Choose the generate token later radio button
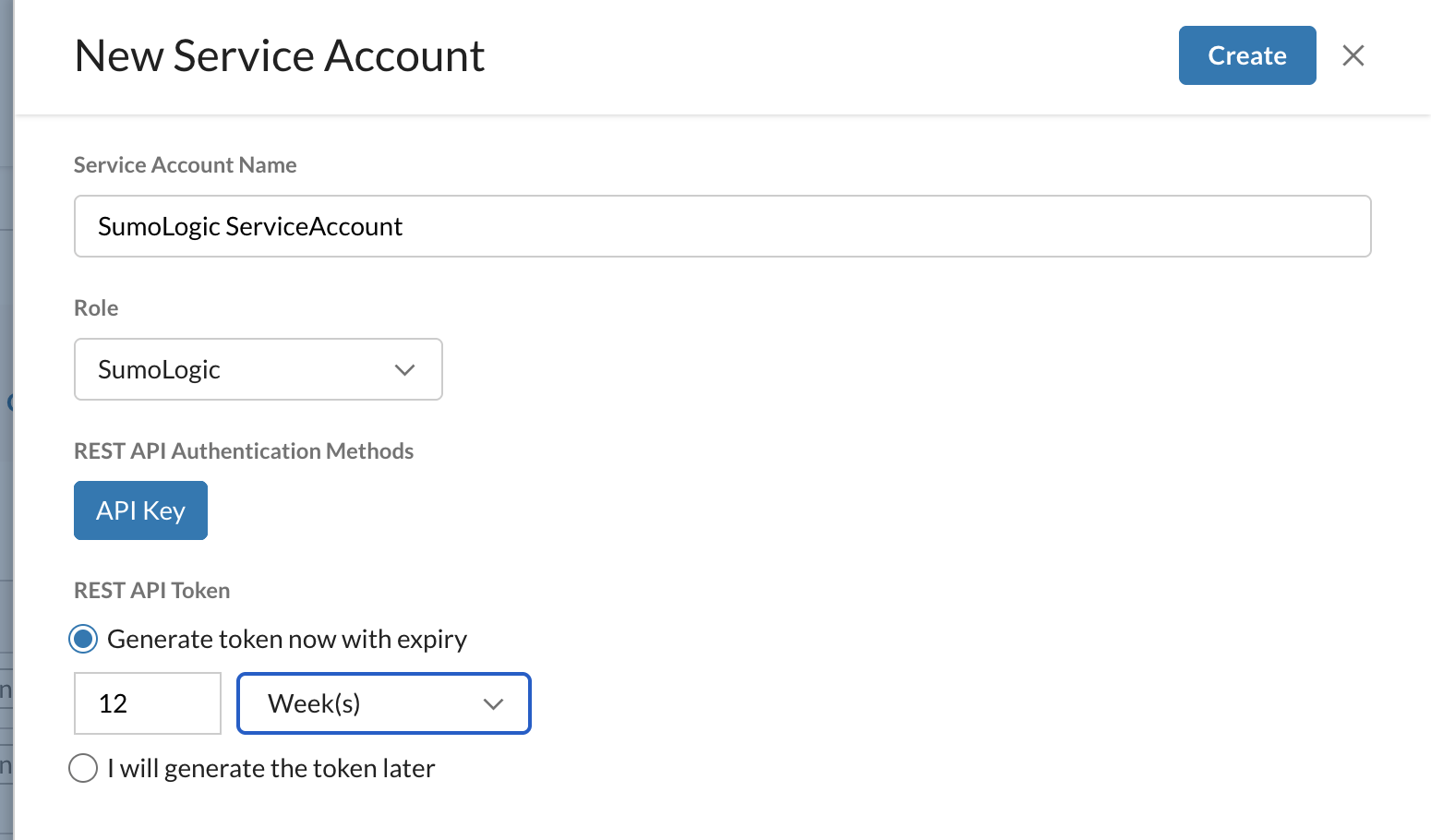1431x840 pixels. coord(83,768)
